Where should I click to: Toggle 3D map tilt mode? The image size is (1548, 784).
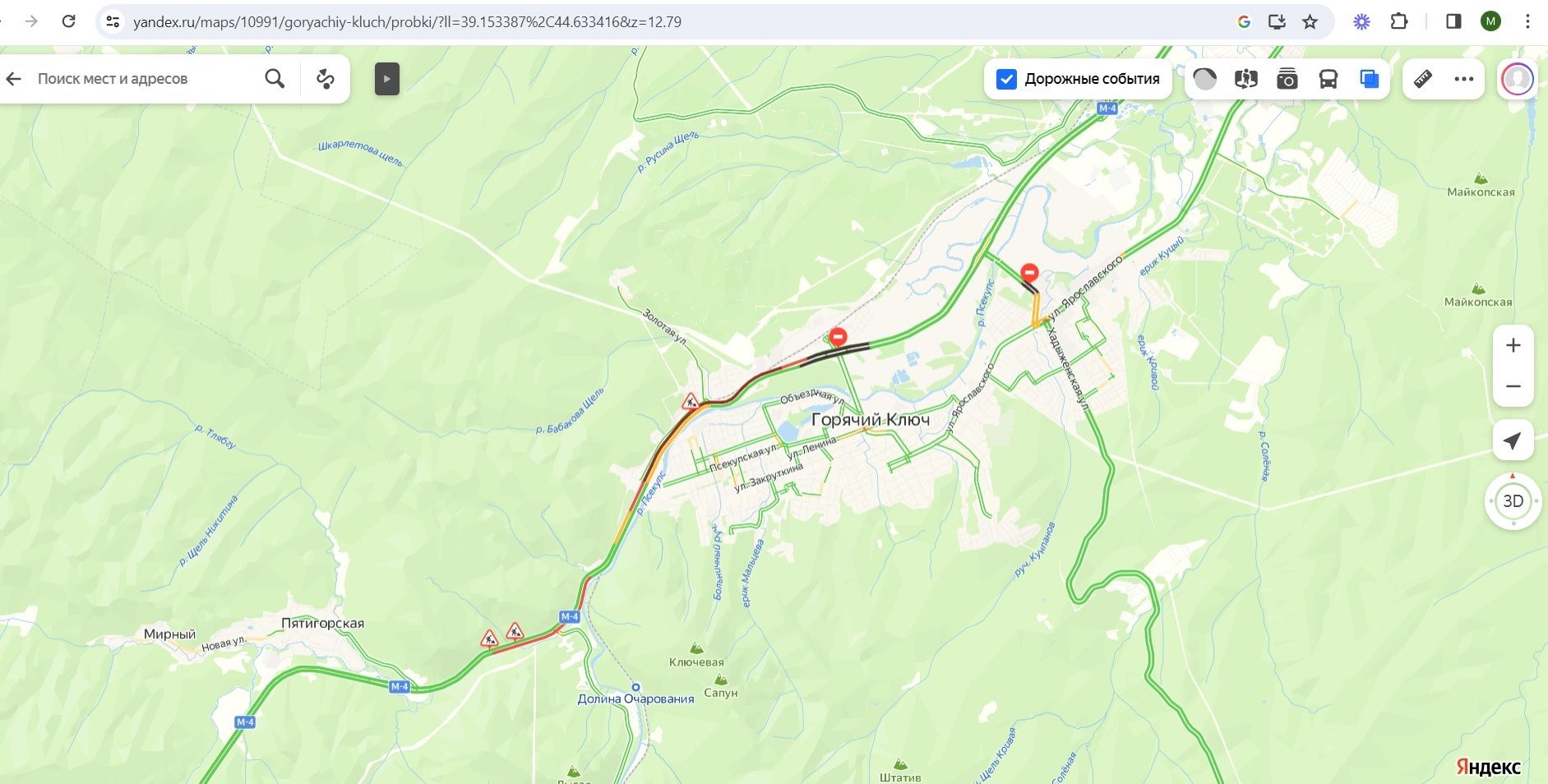coord(1513,501)
